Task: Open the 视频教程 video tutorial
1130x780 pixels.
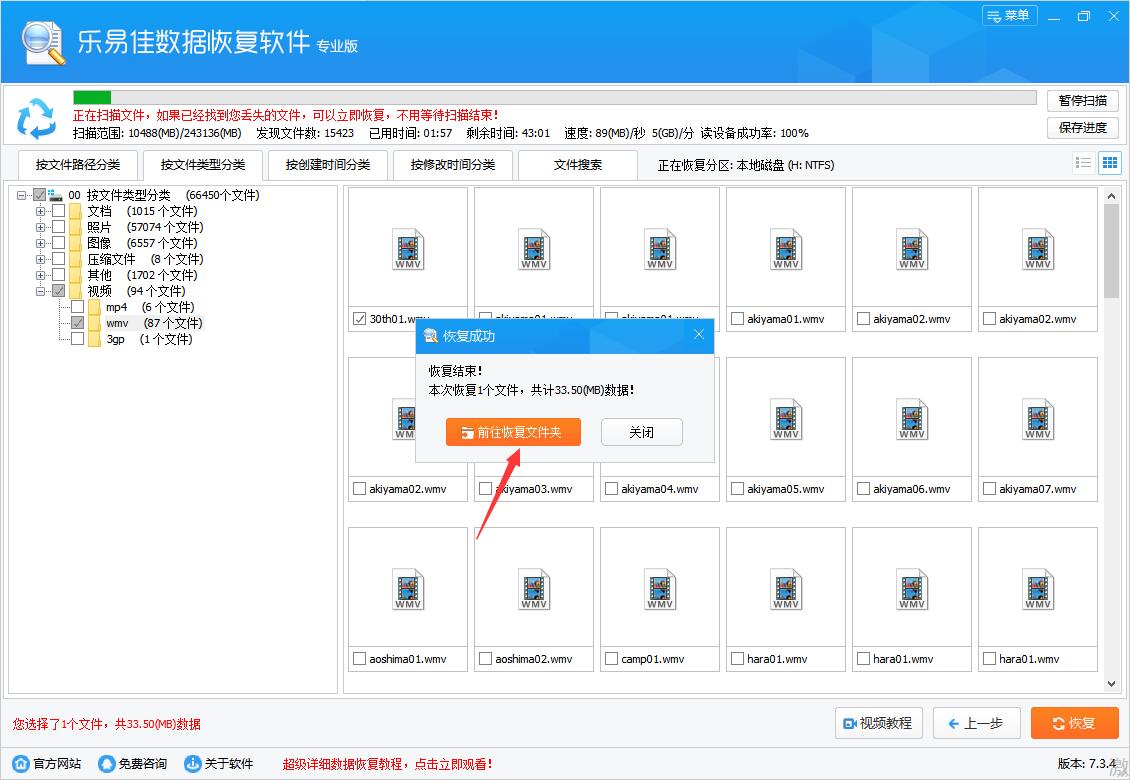Action: (x=878, y=723)
